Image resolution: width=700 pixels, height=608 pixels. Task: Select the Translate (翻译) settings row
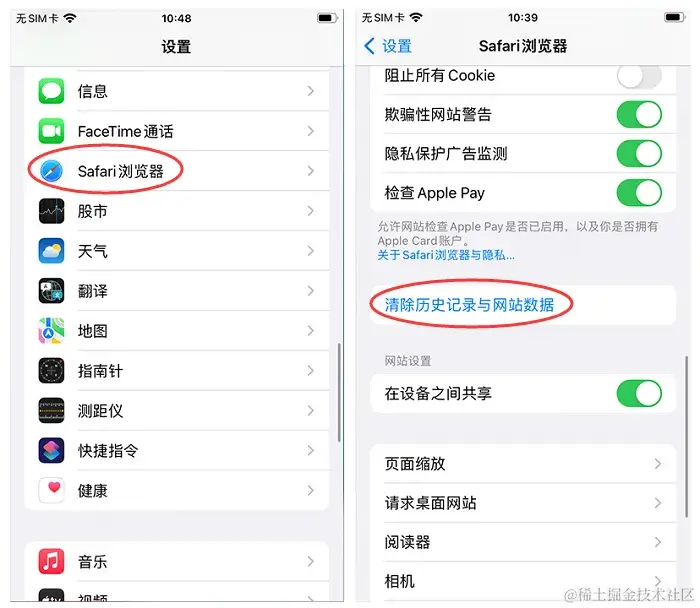click(x=177, y=291)
